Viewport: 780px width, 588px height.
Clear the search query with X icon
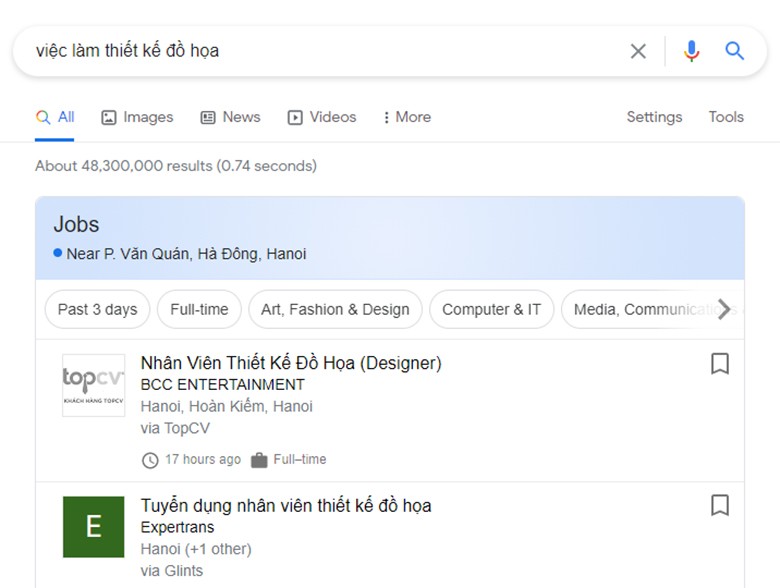pos(638,51)
